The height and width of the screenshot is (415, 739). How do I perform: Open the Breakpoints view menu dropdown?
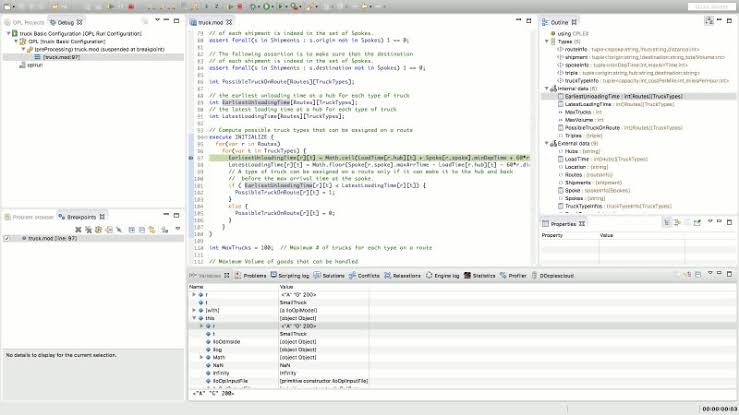(178, 229)
